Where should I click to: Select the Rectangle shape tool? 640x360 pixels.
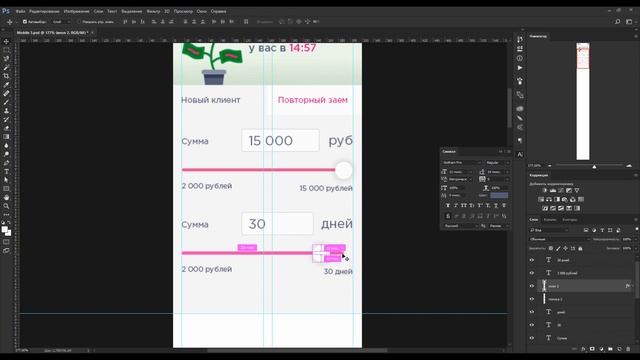(x=6, y=189)
